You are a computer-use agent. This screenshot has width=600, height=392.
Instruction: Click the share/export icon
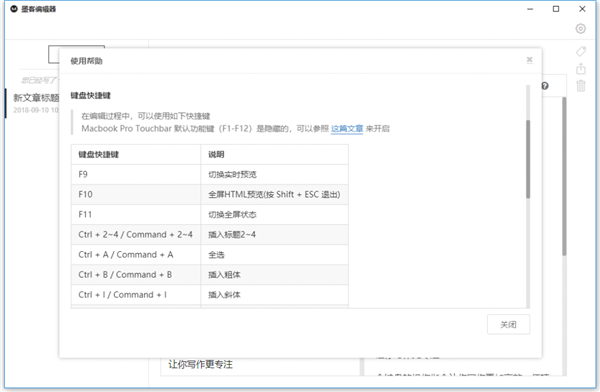pyautogui.click(x=581, y=69)
